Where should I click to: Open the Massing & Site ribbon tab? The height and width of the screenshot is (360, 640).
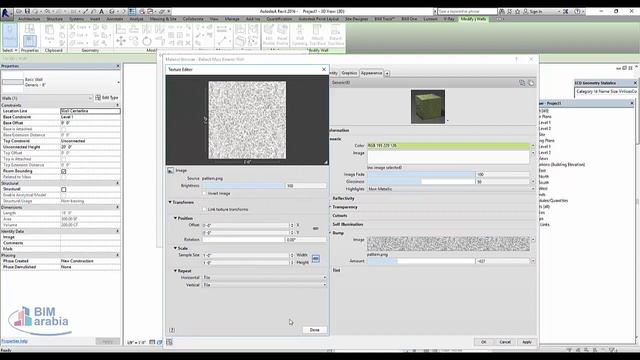163,19
